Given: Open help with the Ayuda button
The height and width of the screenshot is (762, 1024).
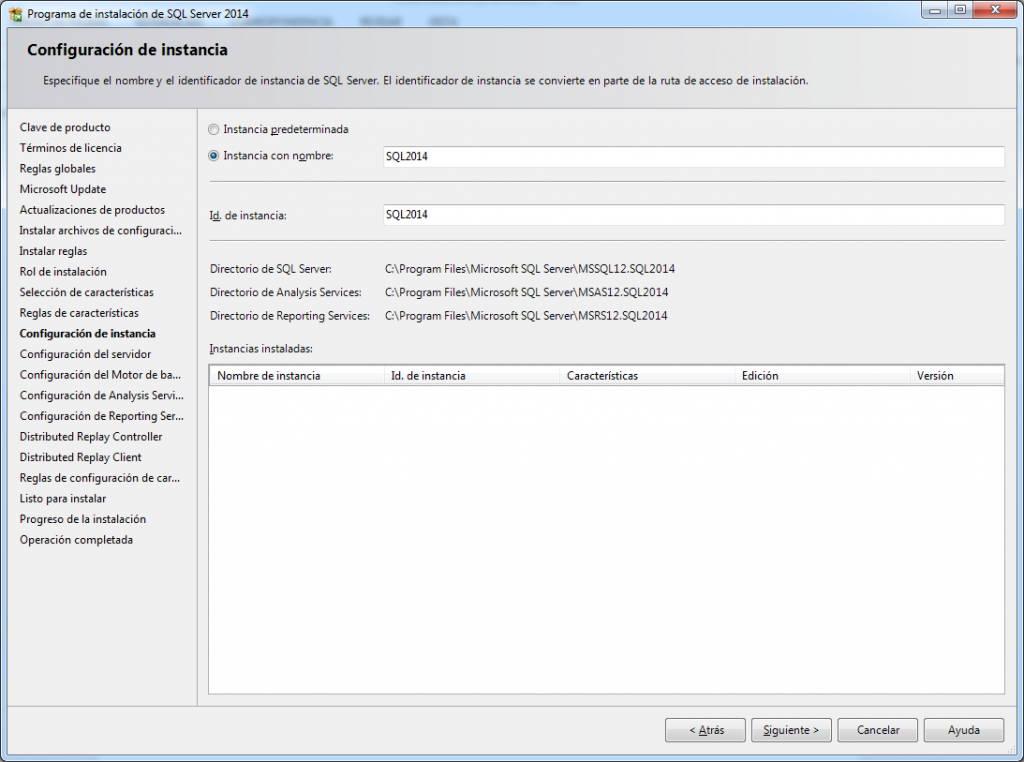Looking at the screenshot, I should (x=963, y=730).
